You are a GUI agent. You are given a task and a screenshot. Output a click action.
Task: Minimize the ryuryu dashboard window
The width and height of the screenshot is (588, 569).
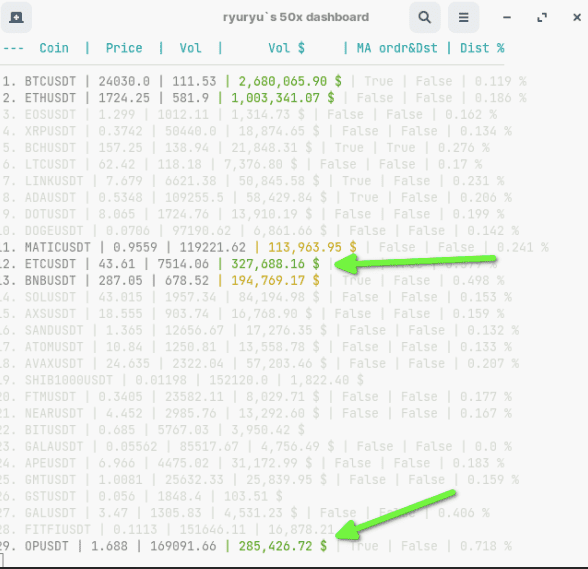(507, 17)
